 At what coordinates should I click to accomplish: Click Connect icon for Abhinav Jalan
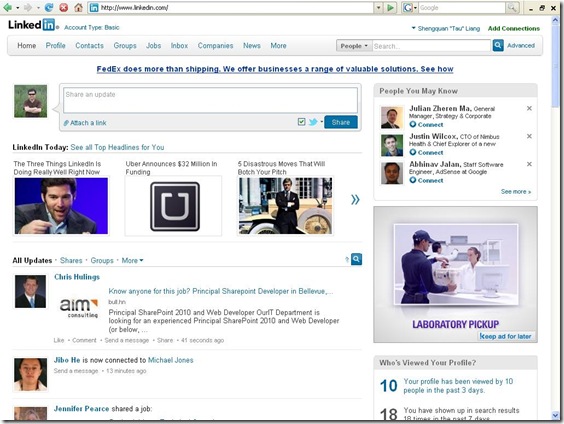pos(413,180)
